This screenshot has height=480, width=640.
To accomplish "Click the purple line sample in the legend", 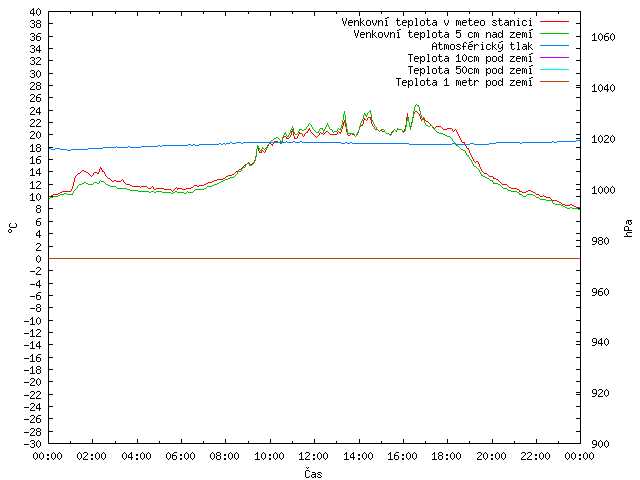I will 554,58.
